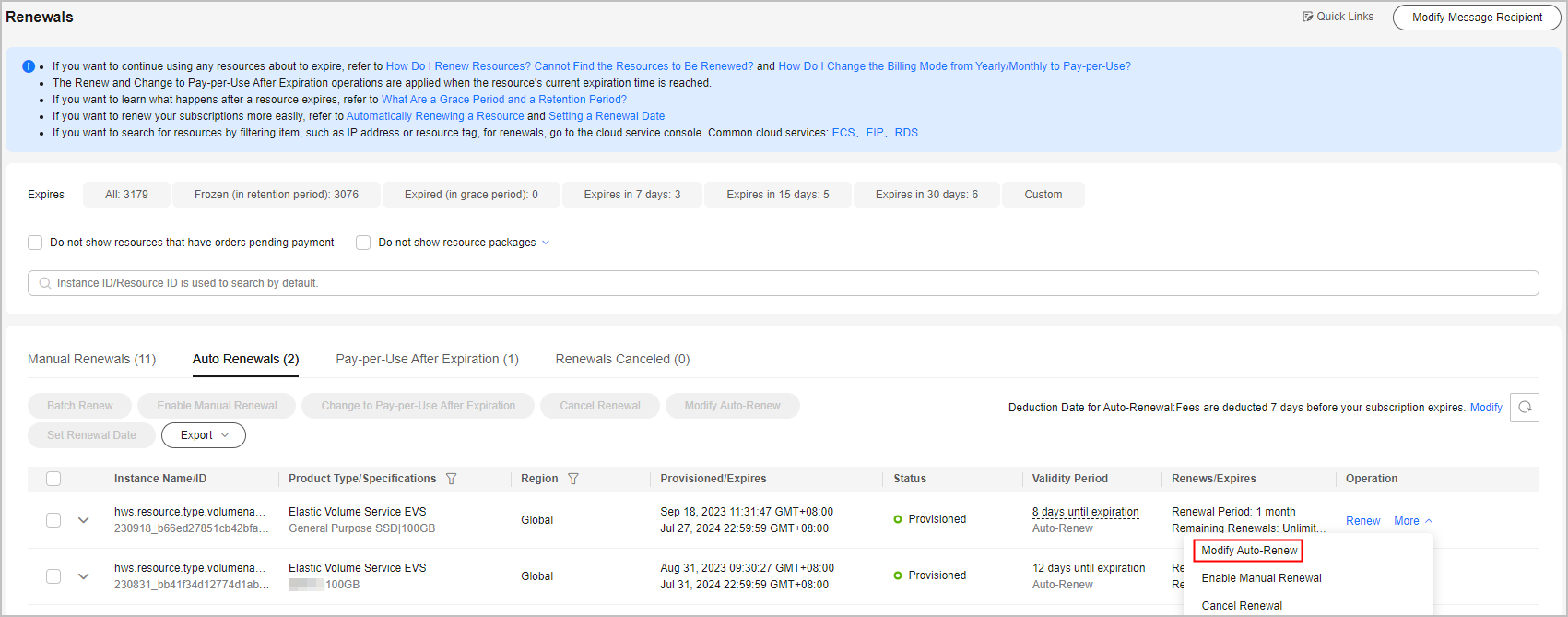Screen dimensions: 1568x617
Task: Click Renew link for first resource
Action: [1362, 521]
